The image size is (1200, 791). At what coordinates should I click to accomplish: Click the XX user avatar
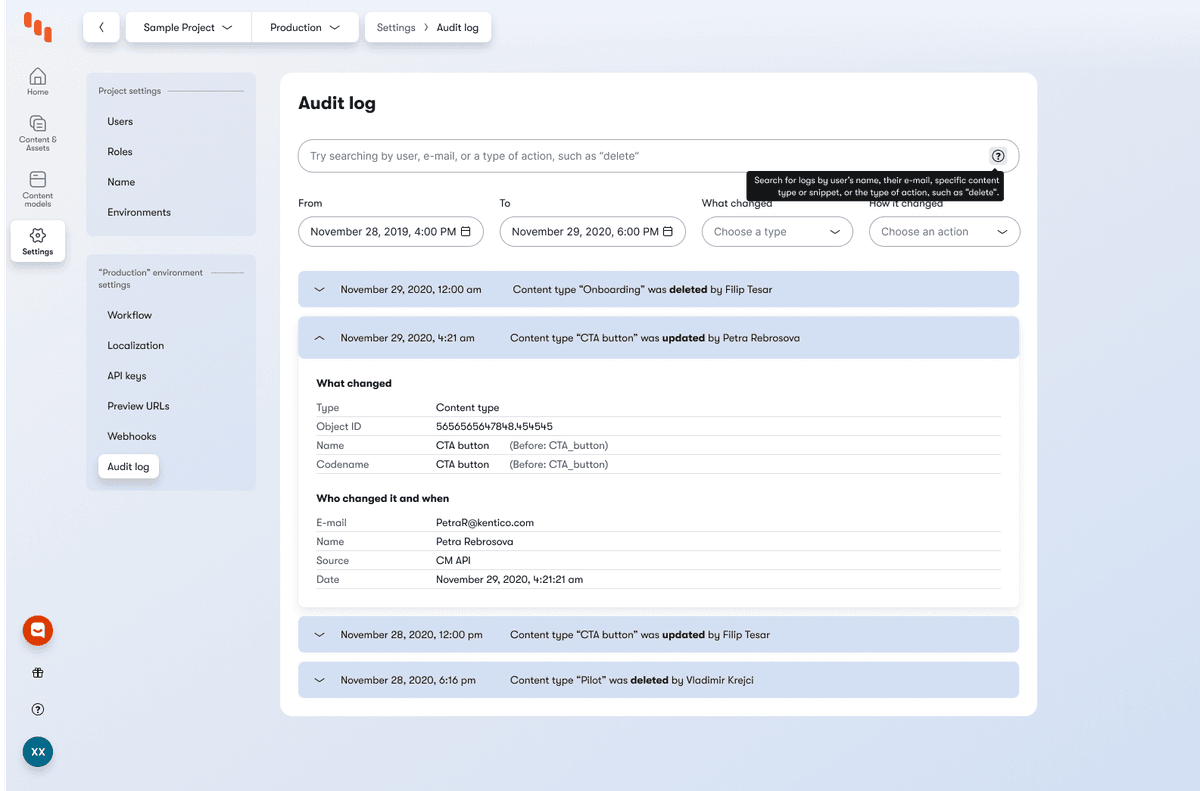coord(37,751)
